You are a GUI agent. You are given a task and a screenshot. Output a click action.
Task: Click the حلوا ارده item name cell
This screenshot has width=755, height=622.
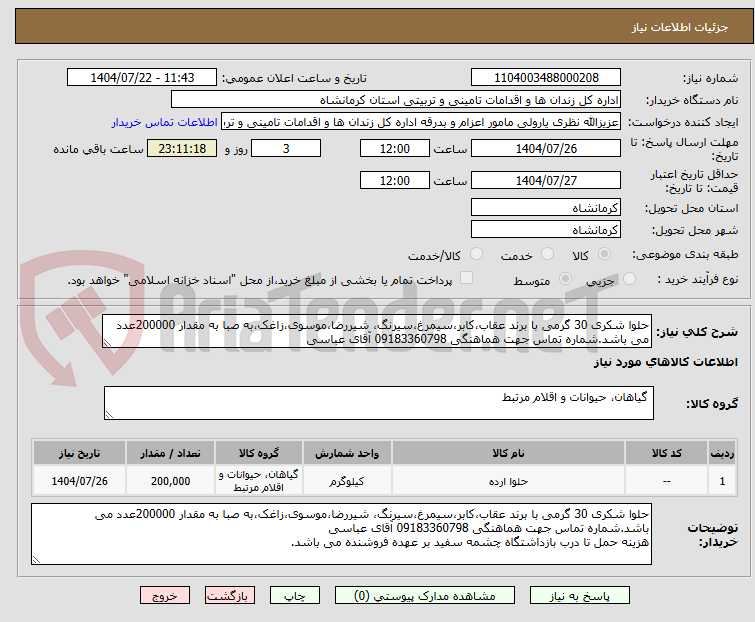pos(508,481)
